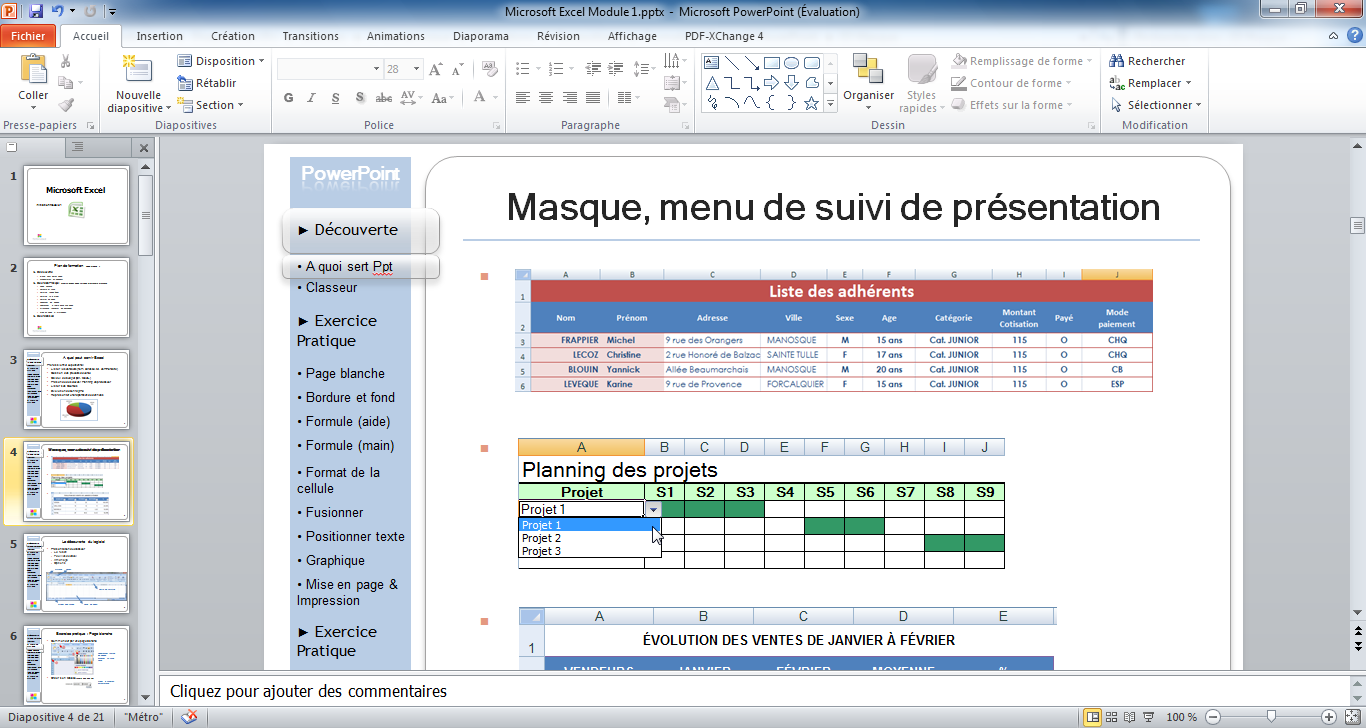Open the font name dropdown

[377, 69]
